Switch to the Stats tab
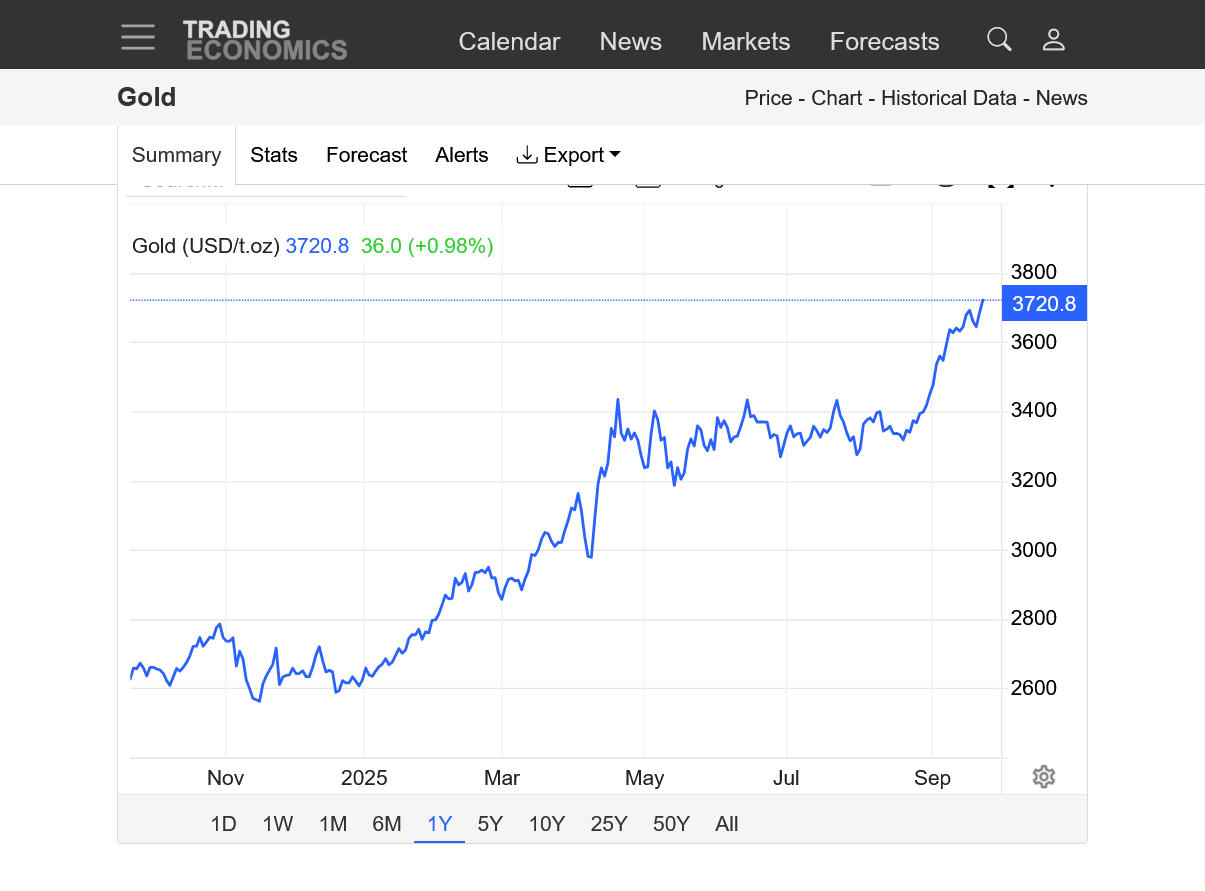This screenshot has height=891, width=1205. [x=274, y=155]
